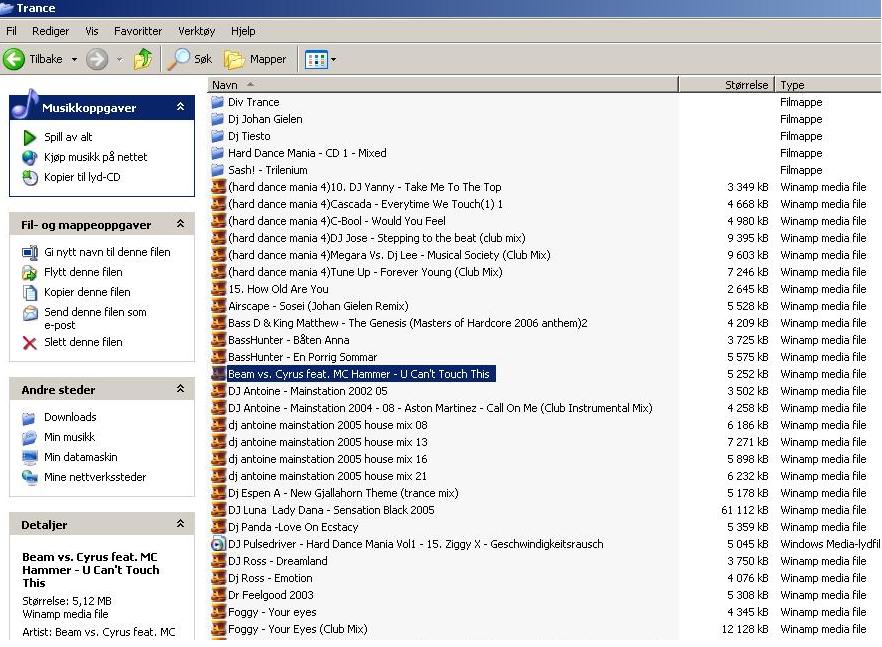Click the Spill av alt link
The image size is (882, 647).
[x=68, y=137]
